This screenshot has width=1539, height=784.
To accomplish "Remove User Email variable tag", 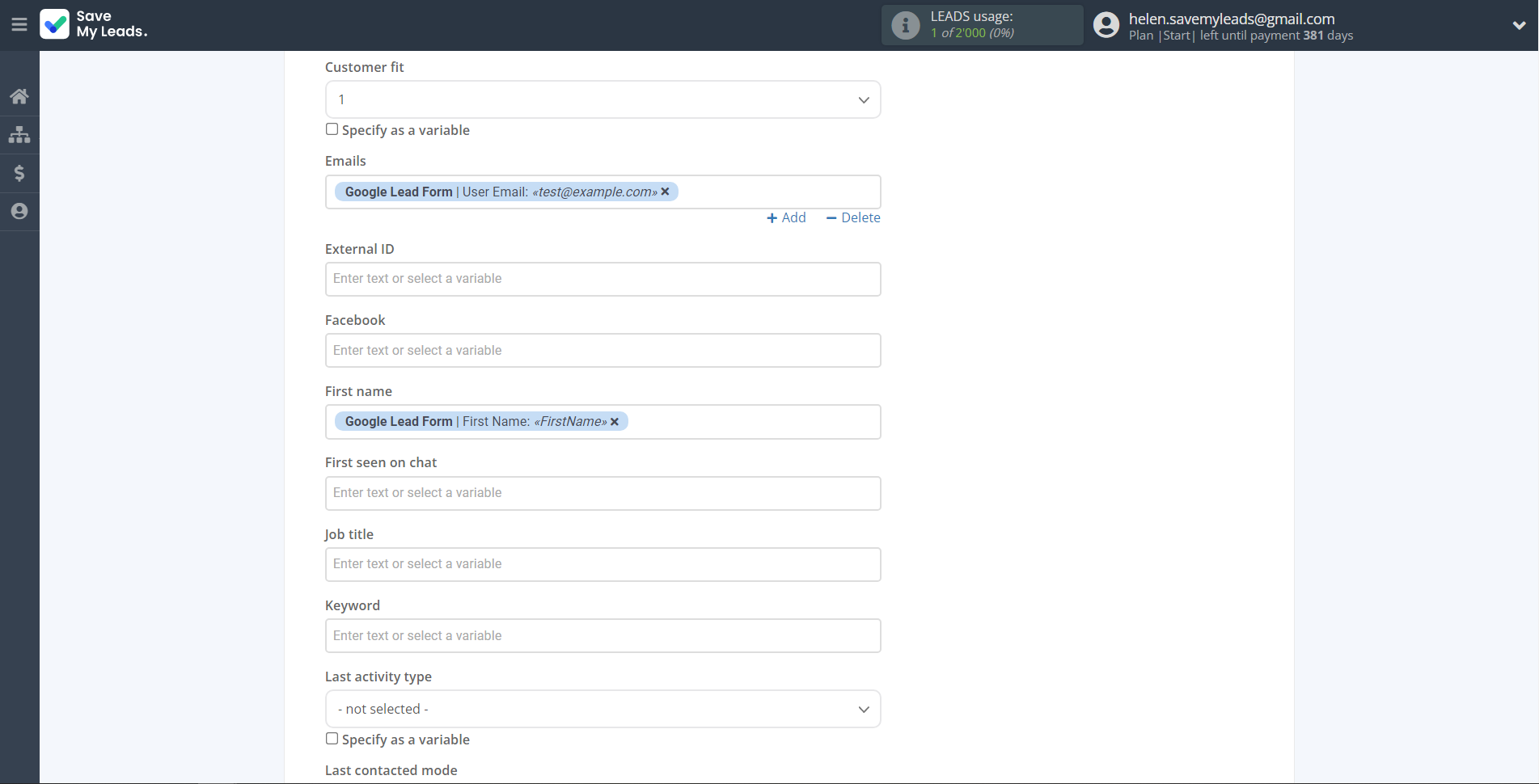I will 665,192.
